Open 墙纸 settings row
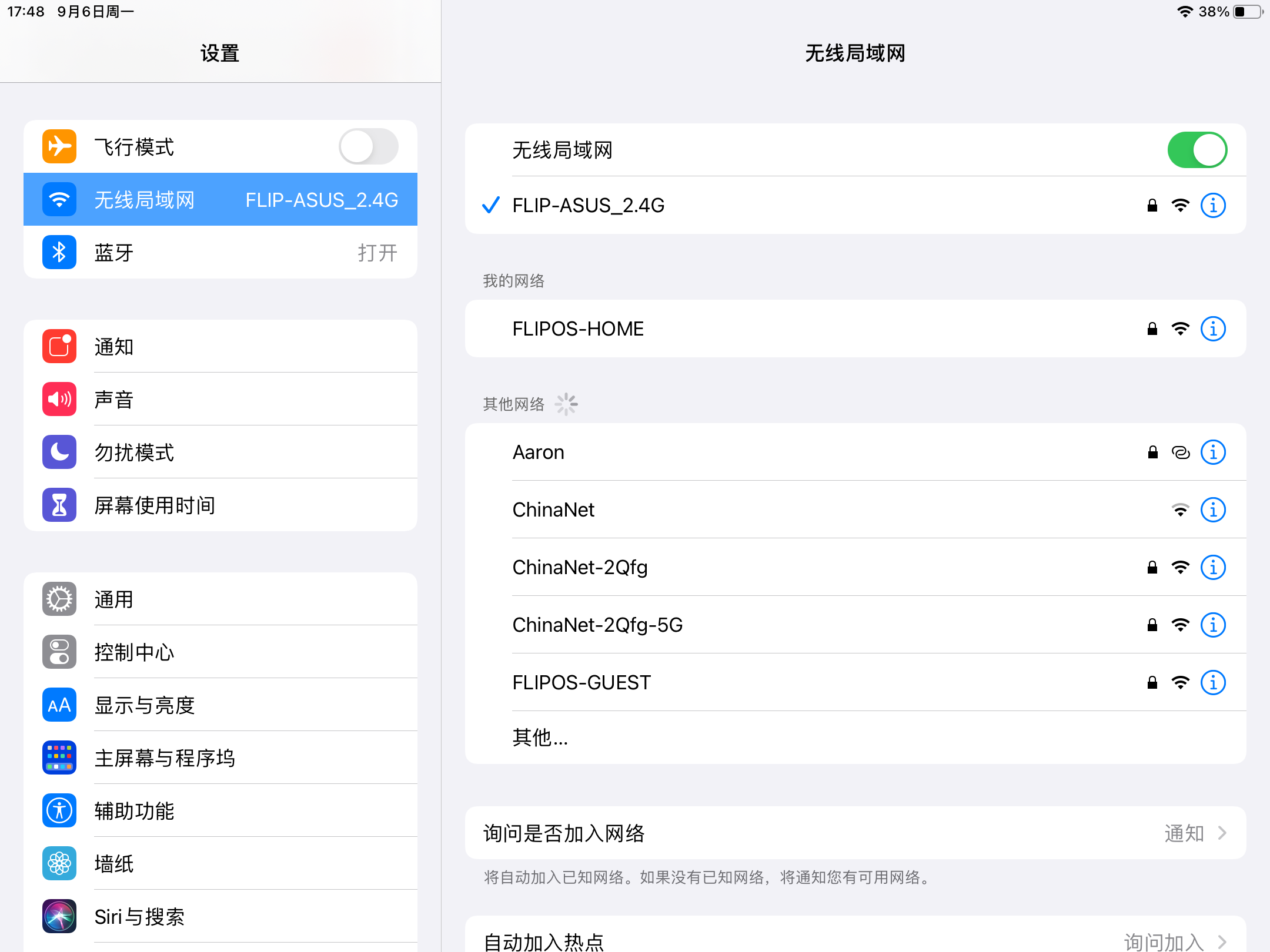 (x=220, y=863)
